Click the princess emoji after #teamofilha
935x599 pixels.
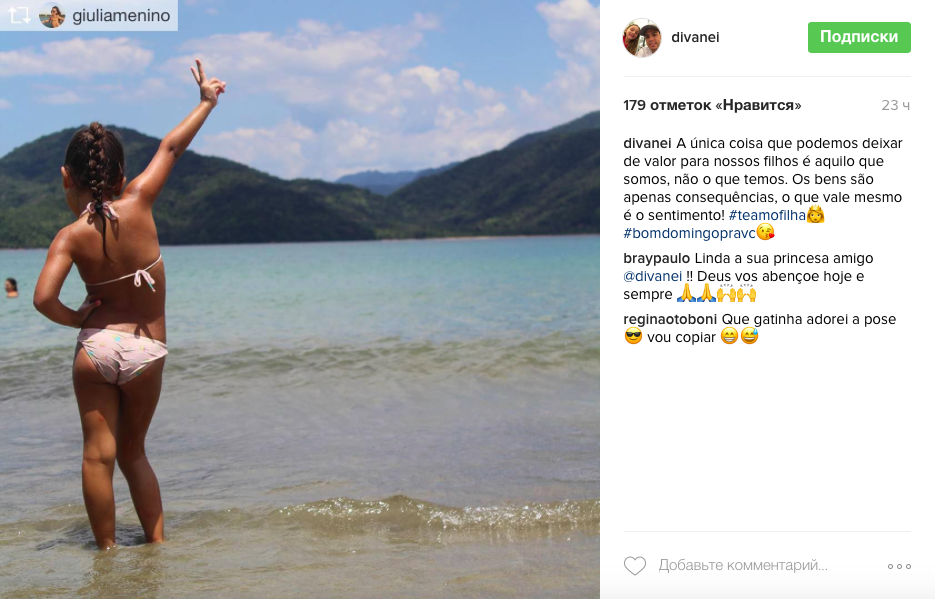click(815, 214)
